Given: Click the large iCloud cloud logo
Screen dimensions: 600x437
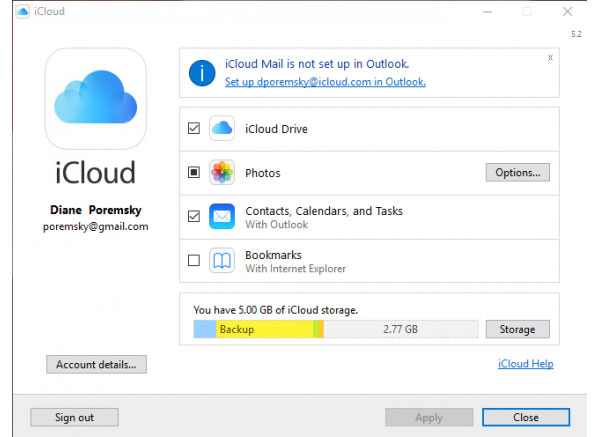Looking at the screenshot, I should (96, 98).
